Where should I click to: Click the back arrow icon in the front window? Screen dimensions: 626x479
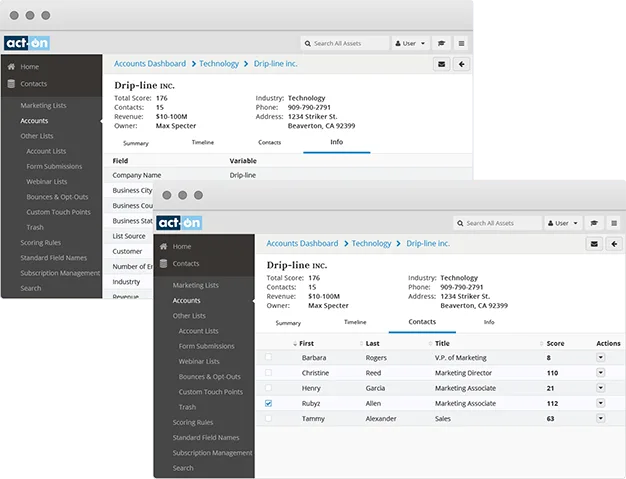pyautogui.click(x=614, y=244)
